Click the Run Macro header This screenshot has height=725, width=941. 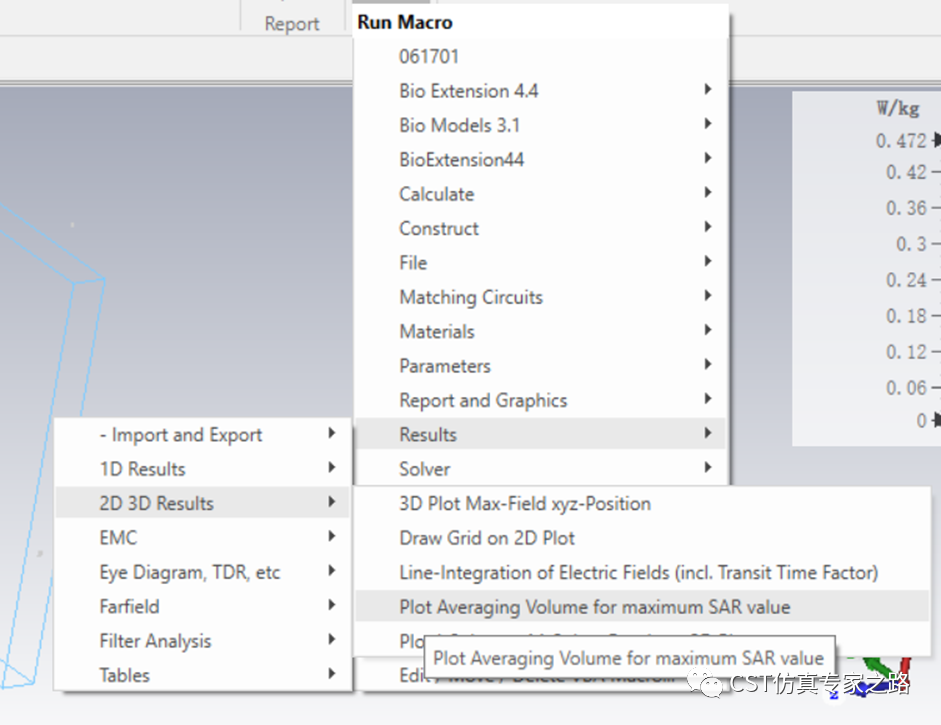[405, 22]
